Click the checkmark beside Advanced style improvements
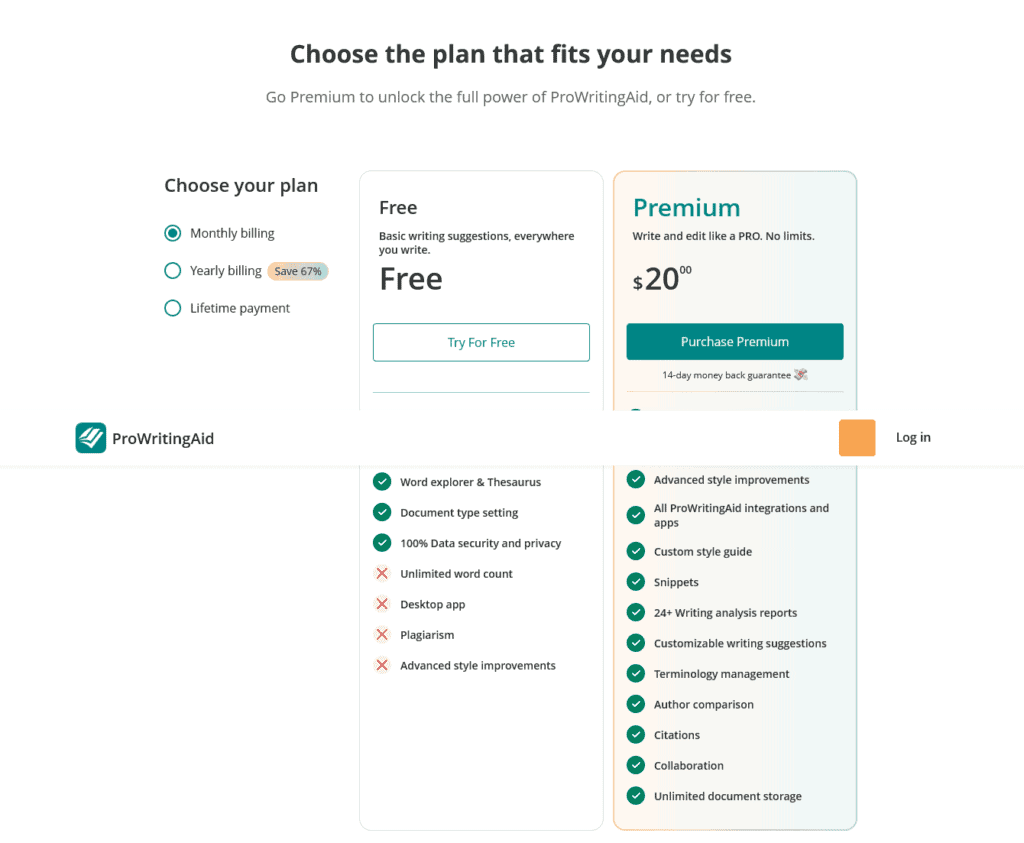The width and height of the screenshot is (1024, 843). pyautogui.click(x=635, y=479)
